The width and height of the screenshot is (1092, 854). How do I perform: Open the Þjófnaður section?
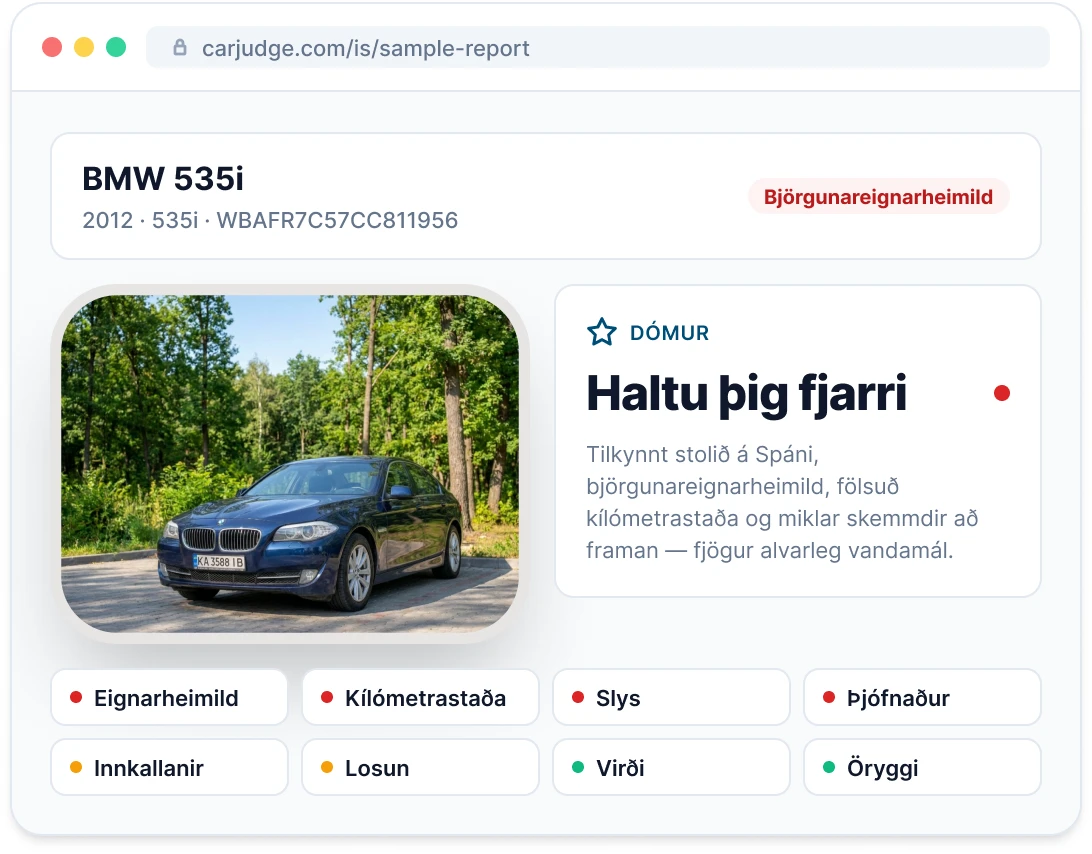(922, 697)
